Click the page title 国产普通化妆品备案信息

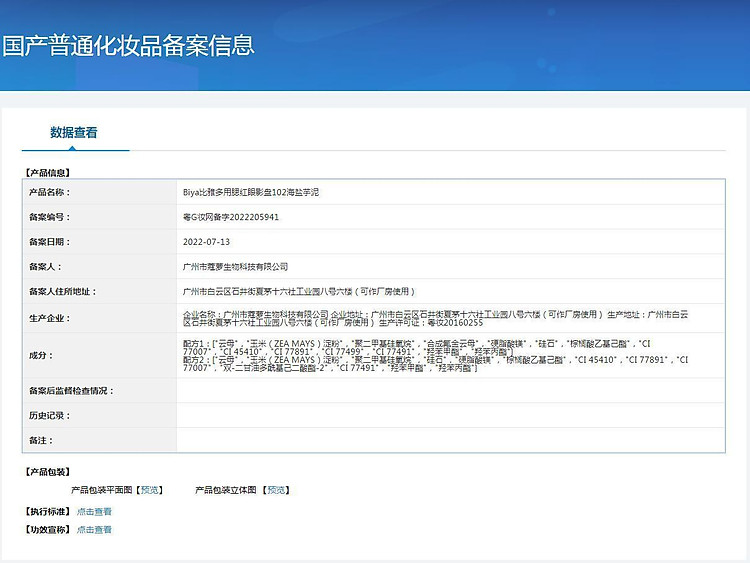[128, 45]
